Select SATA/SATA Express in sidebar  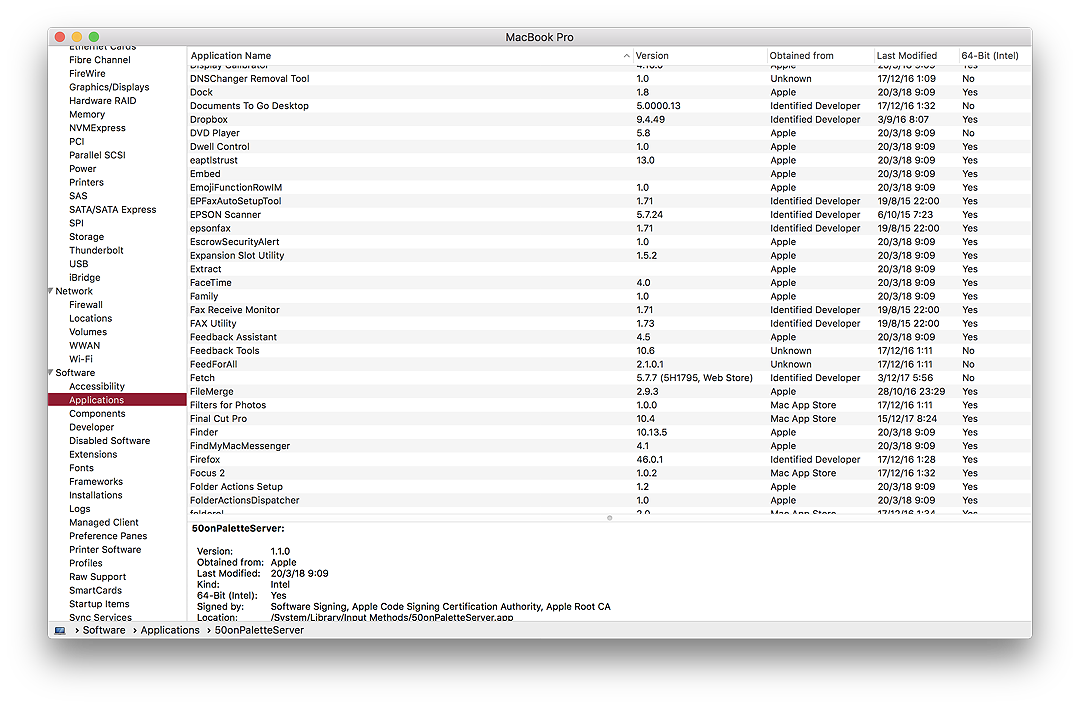coord(112,209)
